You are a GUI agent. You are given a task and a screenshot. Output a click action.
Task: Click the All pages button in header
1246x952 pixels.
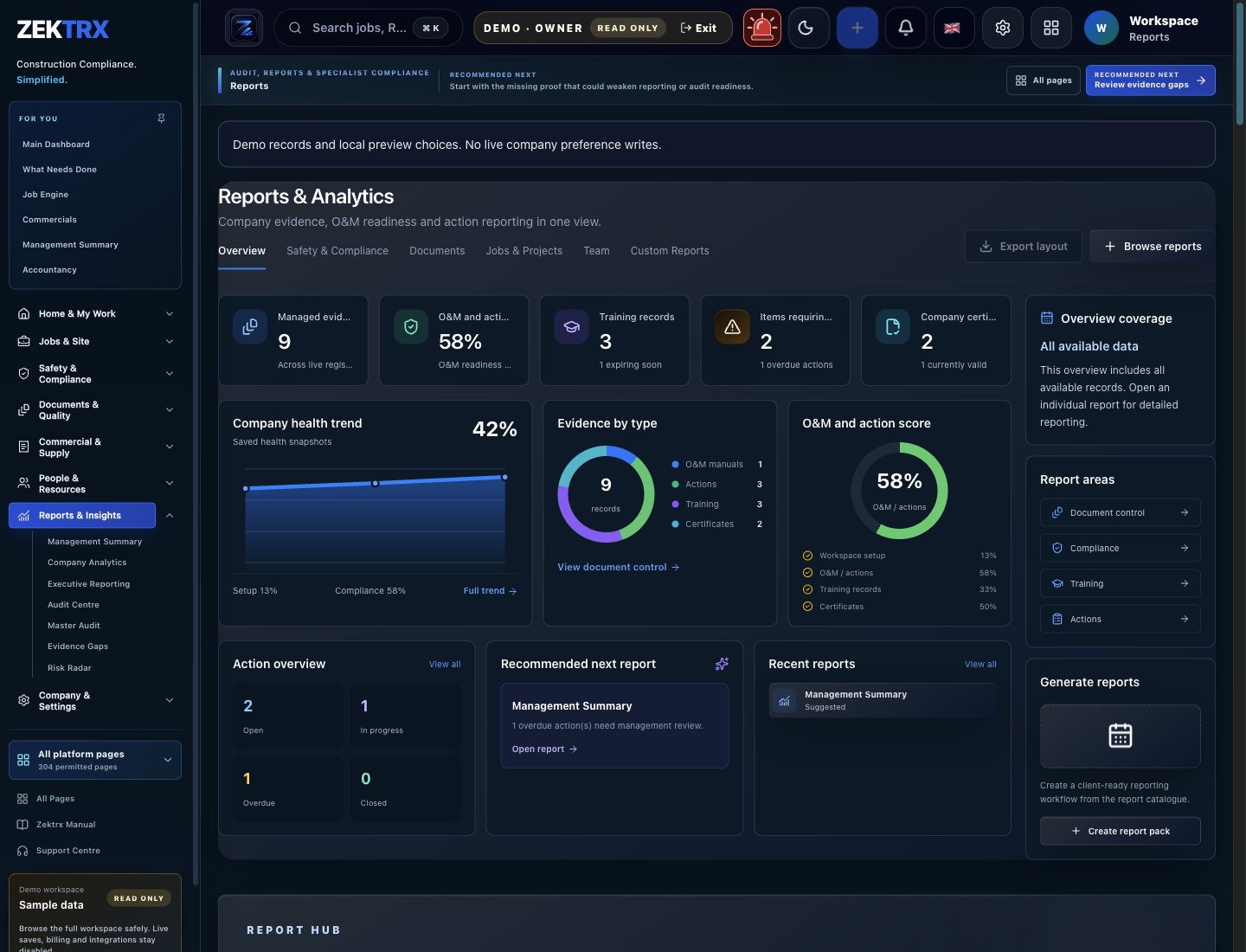pyautogui.click(x=1044, y=80)
